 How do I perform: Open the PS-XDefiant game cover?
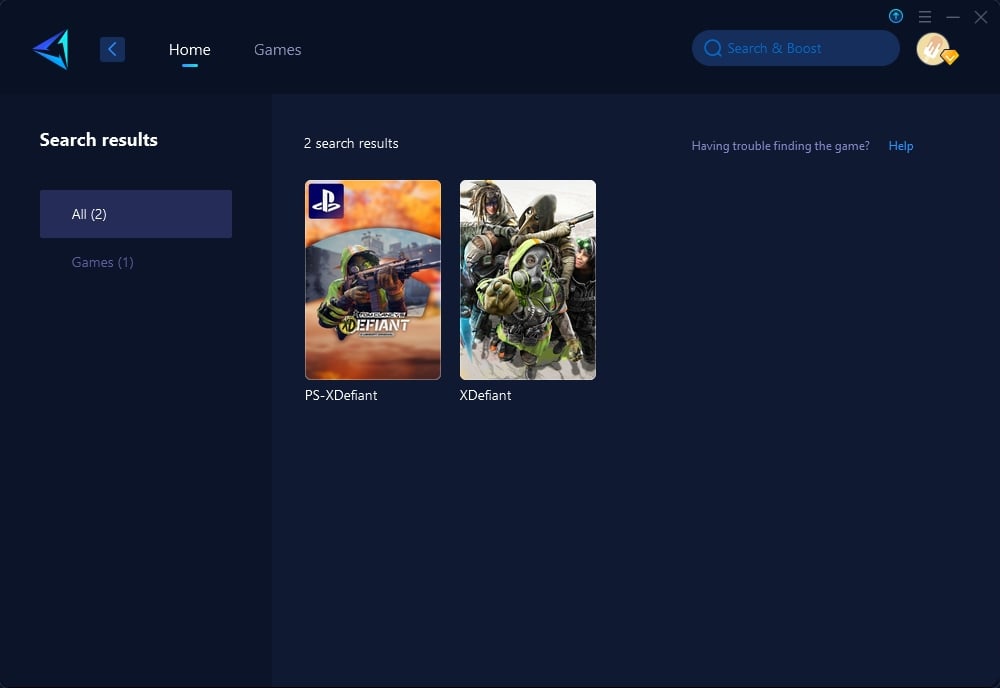[373, 279]
